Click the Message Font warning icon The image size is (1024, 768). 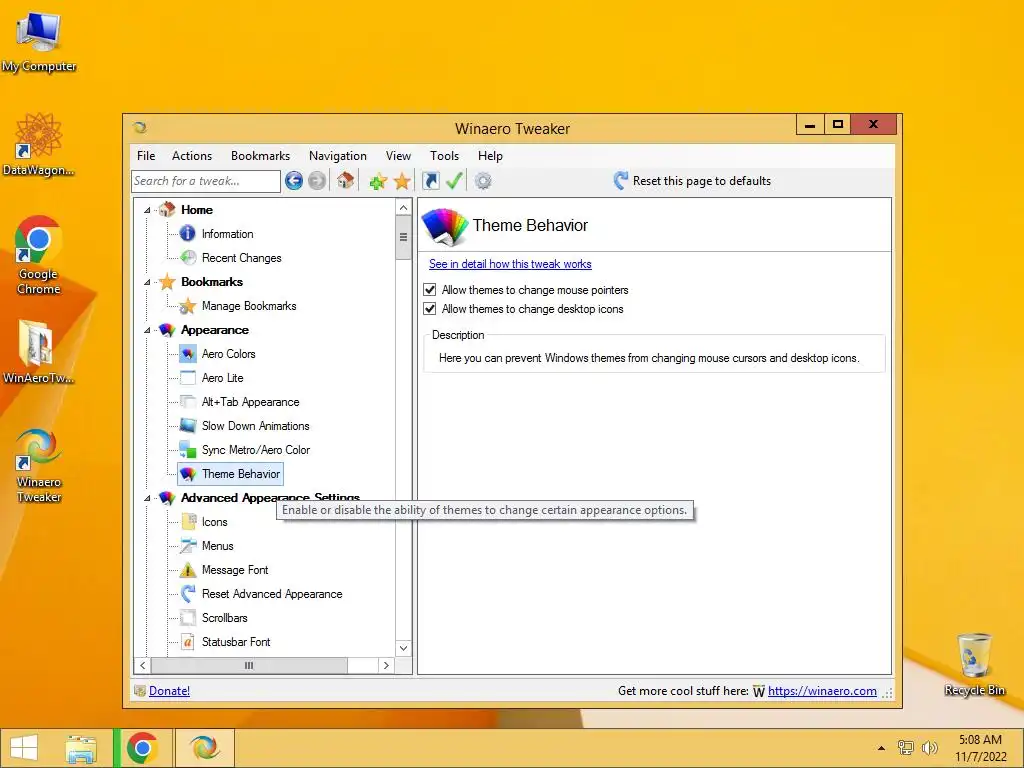coord(188,569)
